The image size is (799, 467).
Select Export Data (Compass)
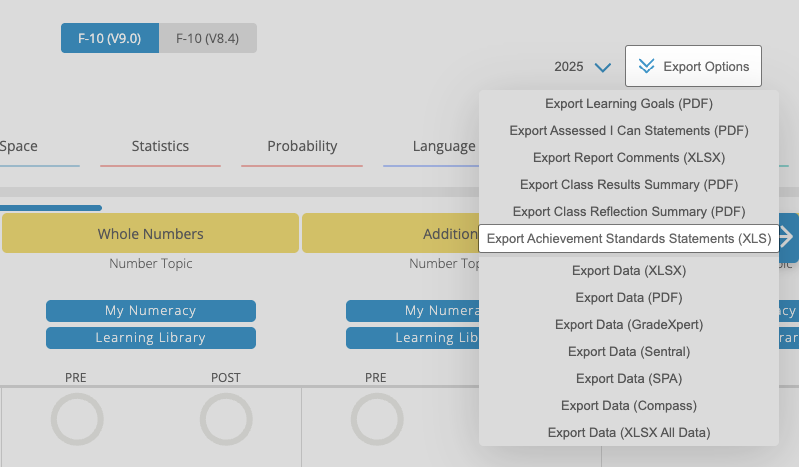click(629, 406)
